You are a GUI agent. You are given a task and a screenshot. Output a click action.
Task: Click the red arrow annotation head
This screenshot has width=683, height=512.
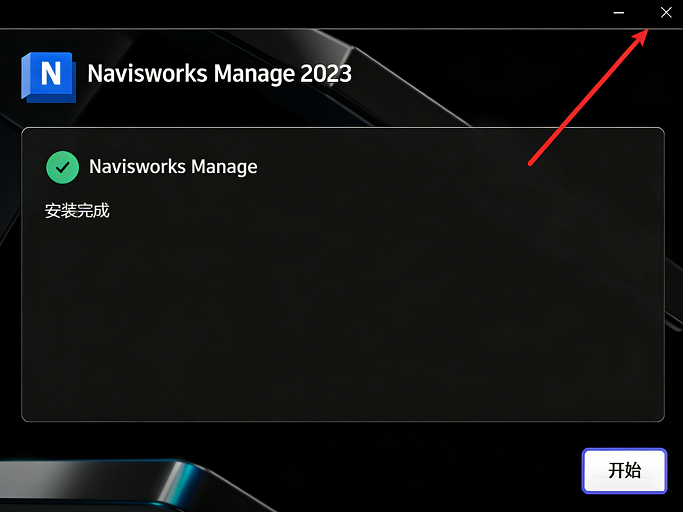[640, 37]
